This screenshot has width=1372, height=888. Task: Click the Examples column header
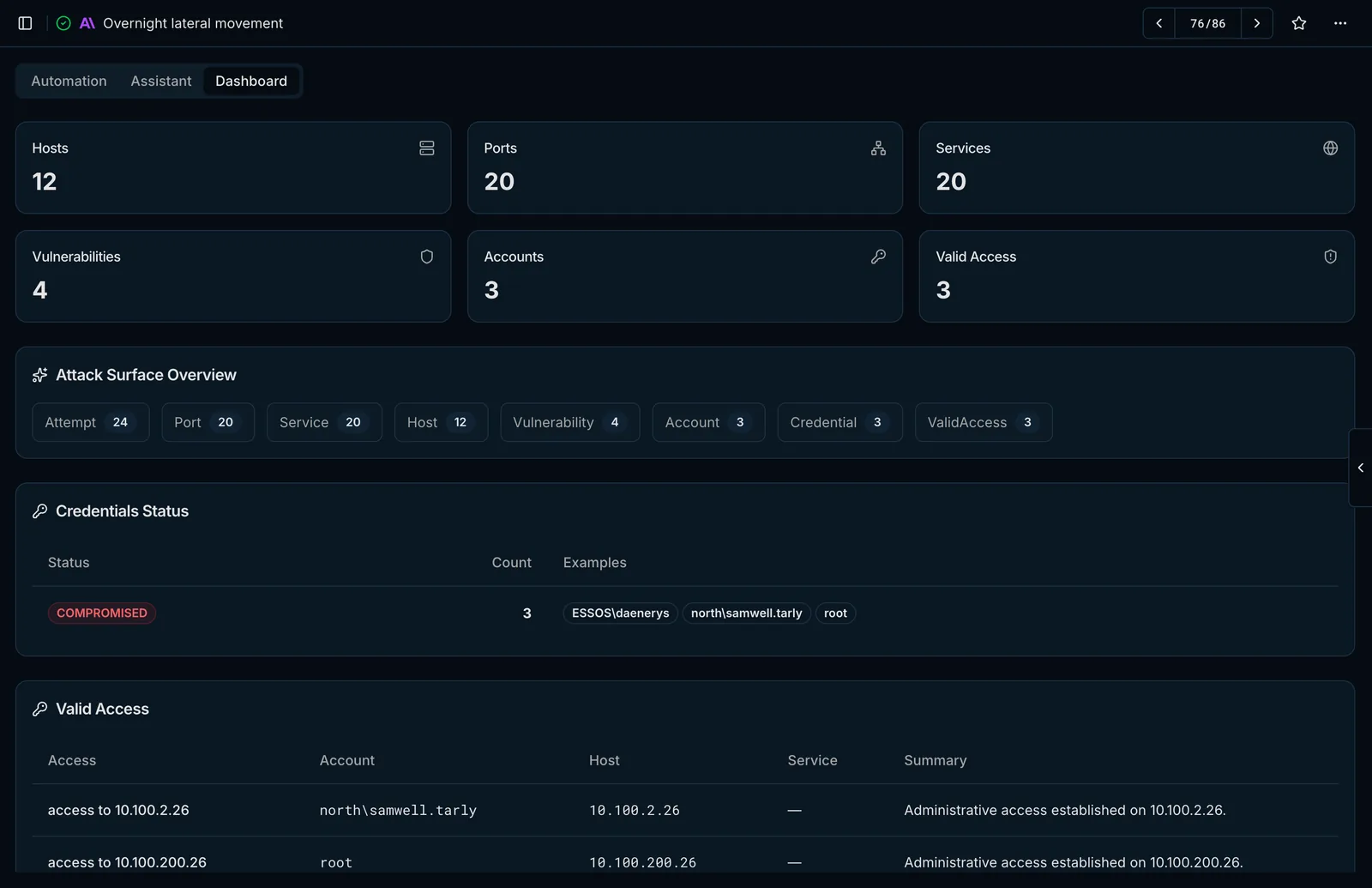tap(595, 563)
